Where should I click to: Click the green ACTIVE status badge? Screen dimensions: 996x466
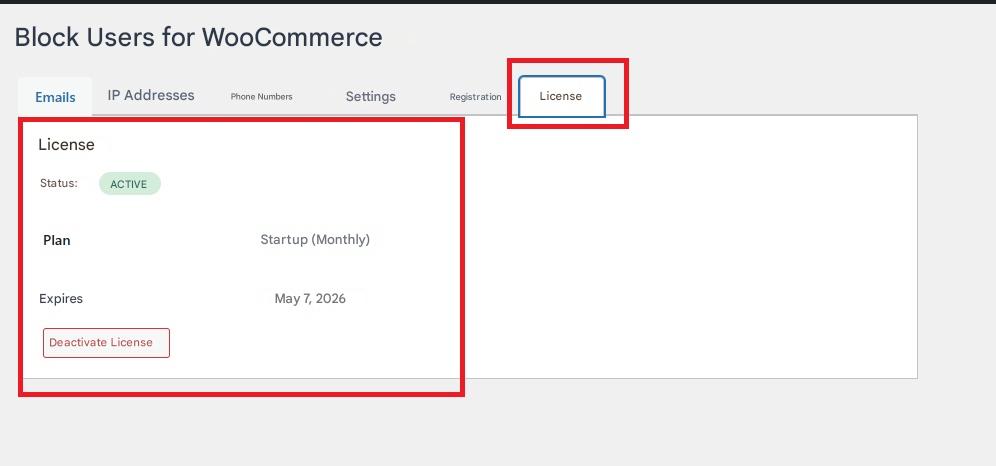click(129, 184)
